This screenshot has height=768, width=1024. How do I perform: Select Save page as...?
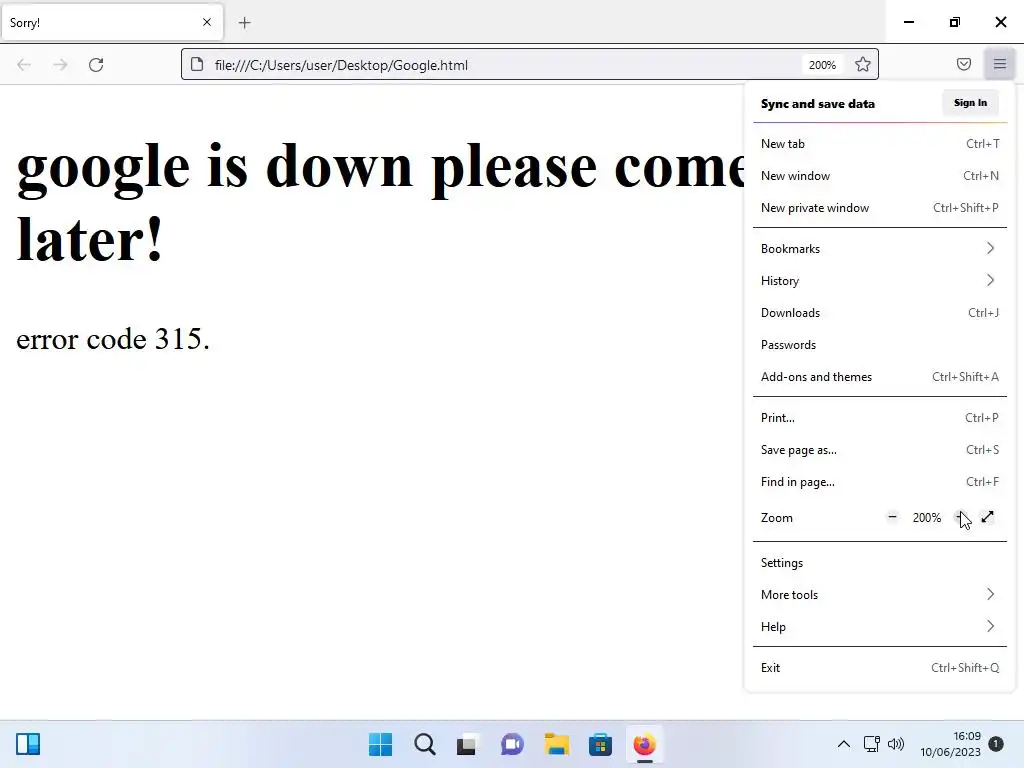(880, 450)
